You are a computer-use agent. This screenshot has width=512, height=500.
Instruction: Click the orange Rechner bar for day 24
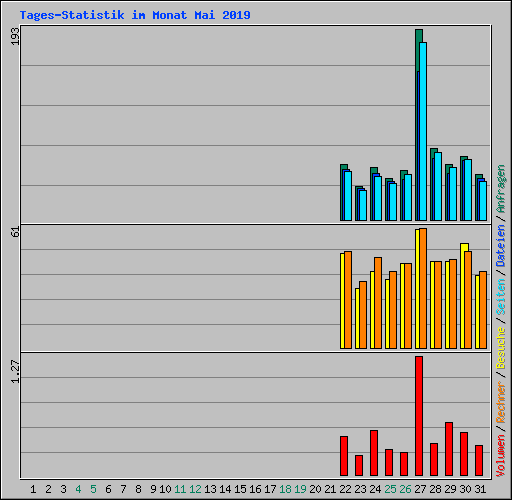pos(378,303)
